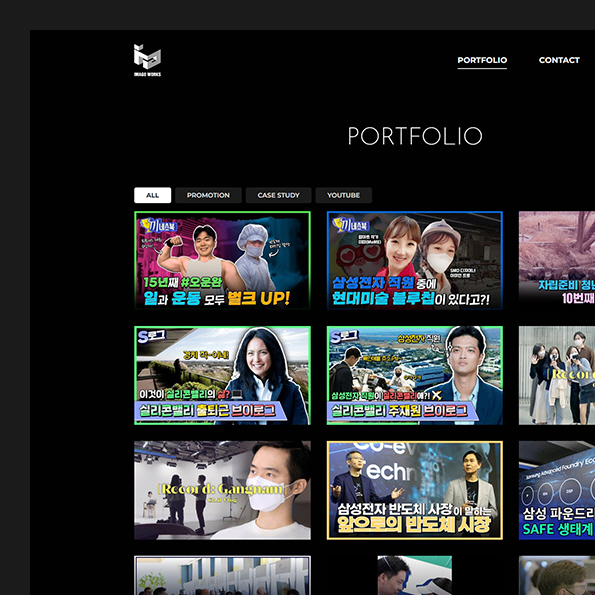
Task: Click the PORTFOLIO page heading
Action: (x=415, y=136)
